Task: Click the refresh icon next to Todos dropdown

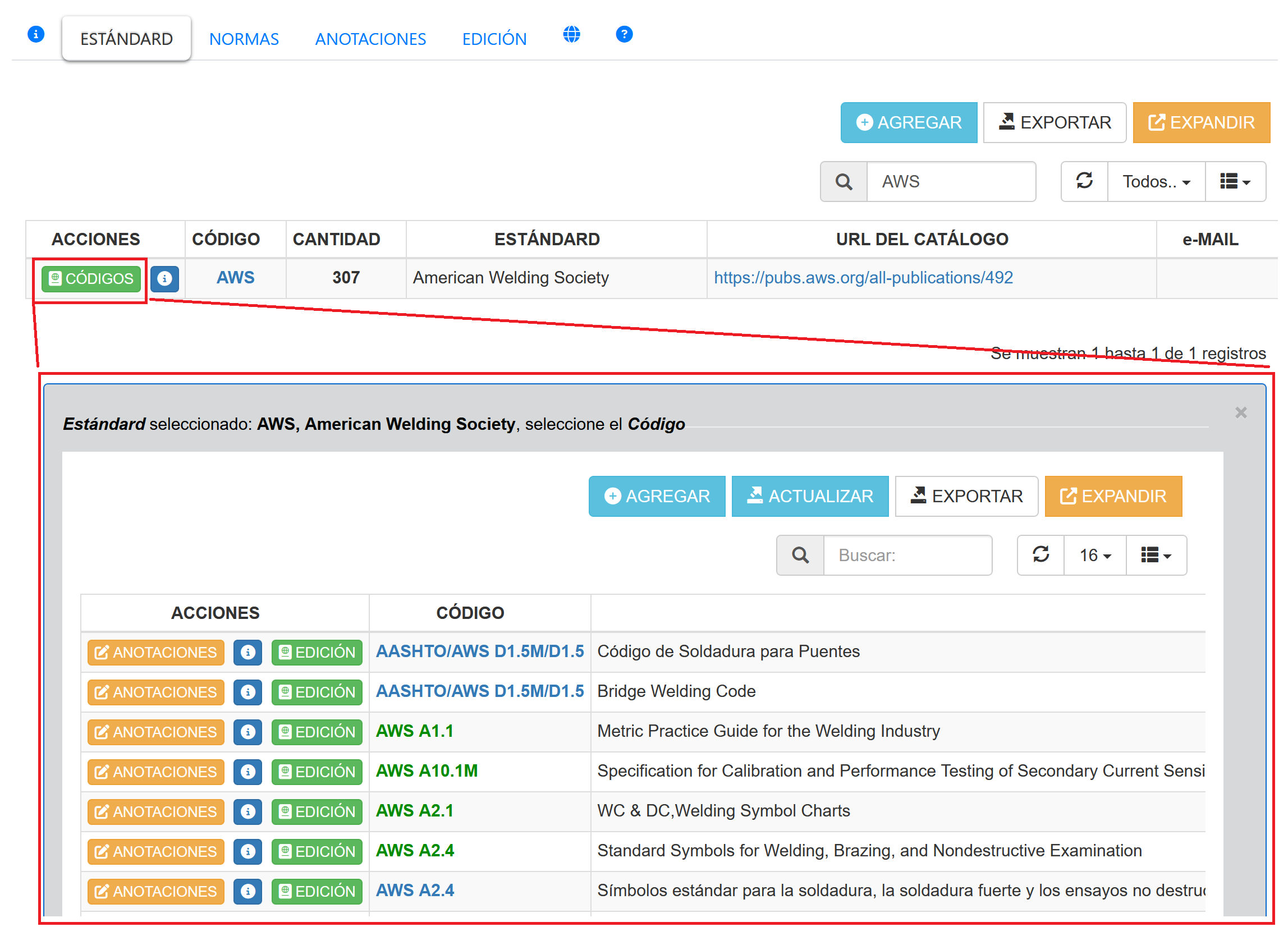Action: pyautogui.click(x=1084, y=181)
